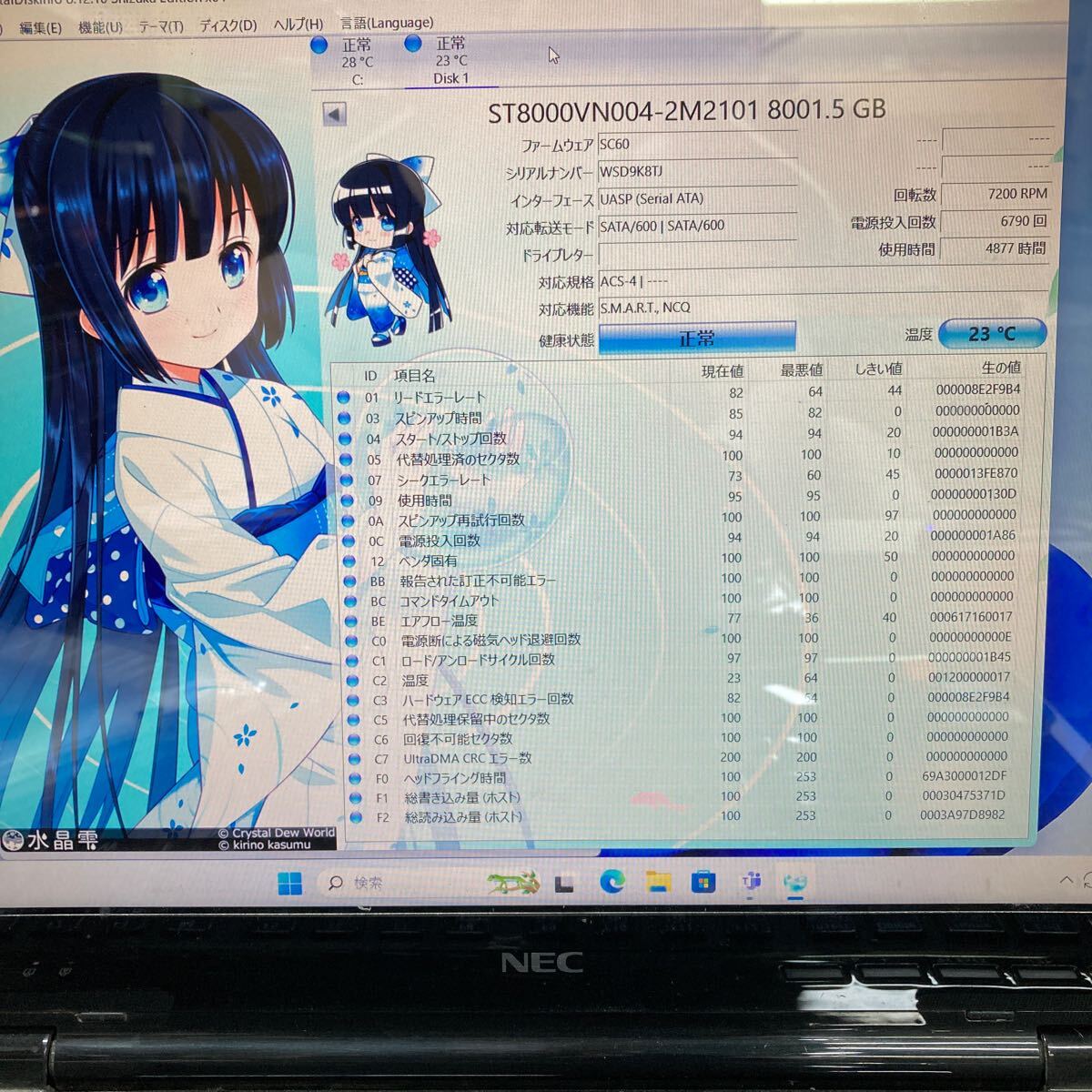This screenshot has height=1092, width=1092.
Task: Open the ヘルプ(H) menu
Action: point(298,25)
